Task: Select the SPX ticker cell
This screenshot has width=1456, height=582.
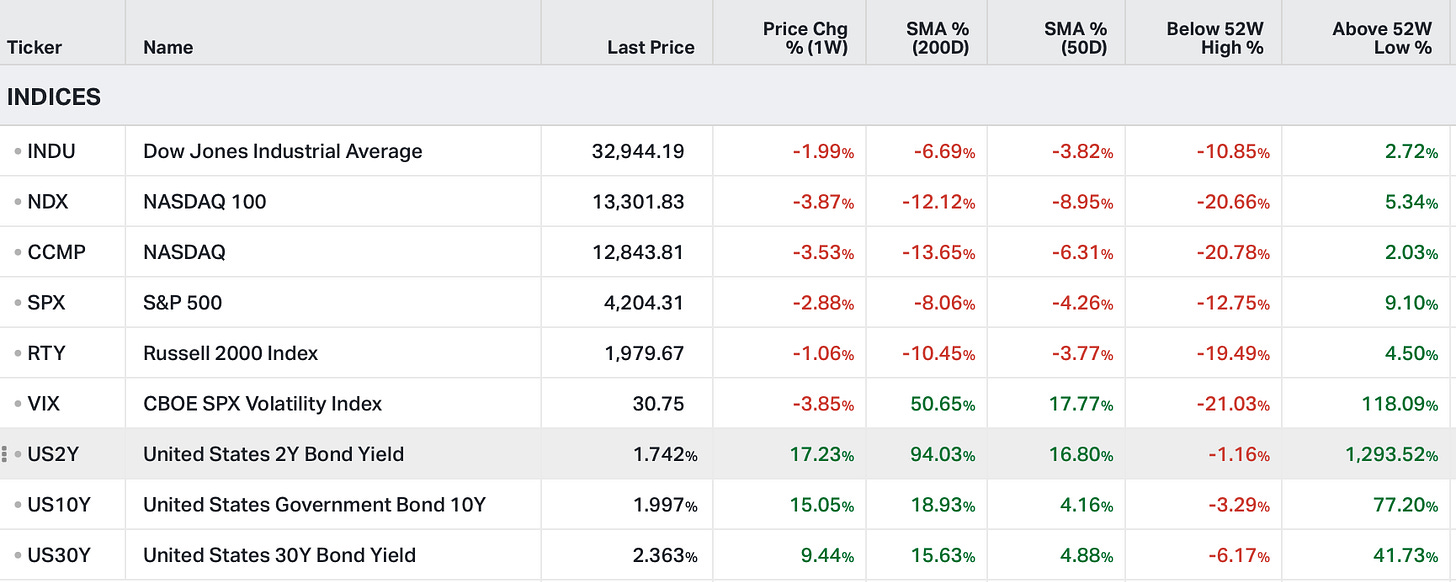Action: [x=46, y=303]
